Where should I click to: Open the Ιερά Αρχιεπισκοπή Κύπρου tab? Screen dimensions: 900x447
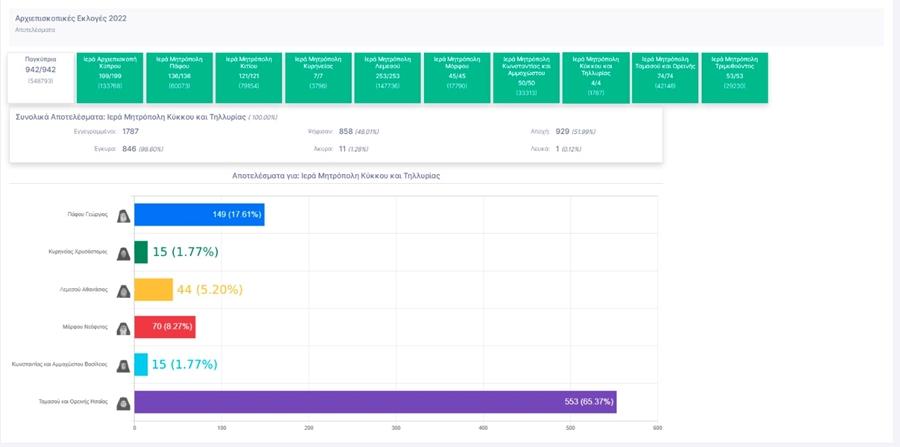tap(110, 77)
